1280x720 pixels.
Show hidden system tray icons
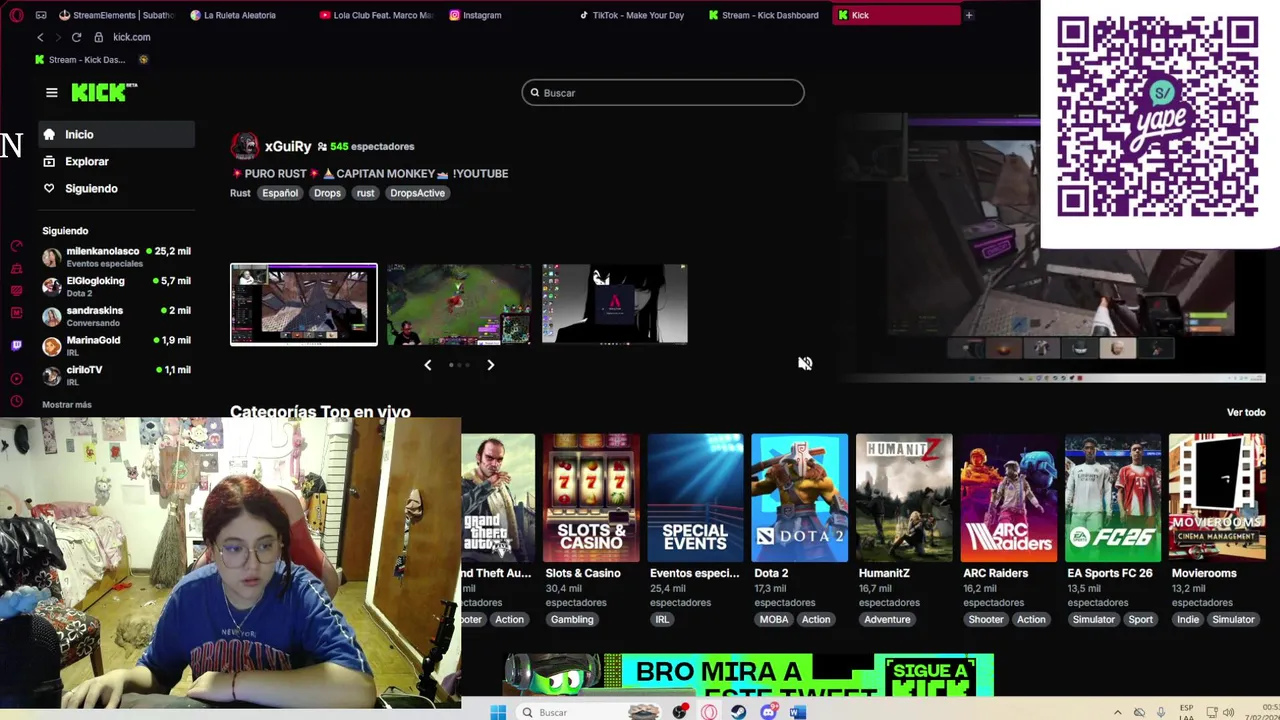1117,712
